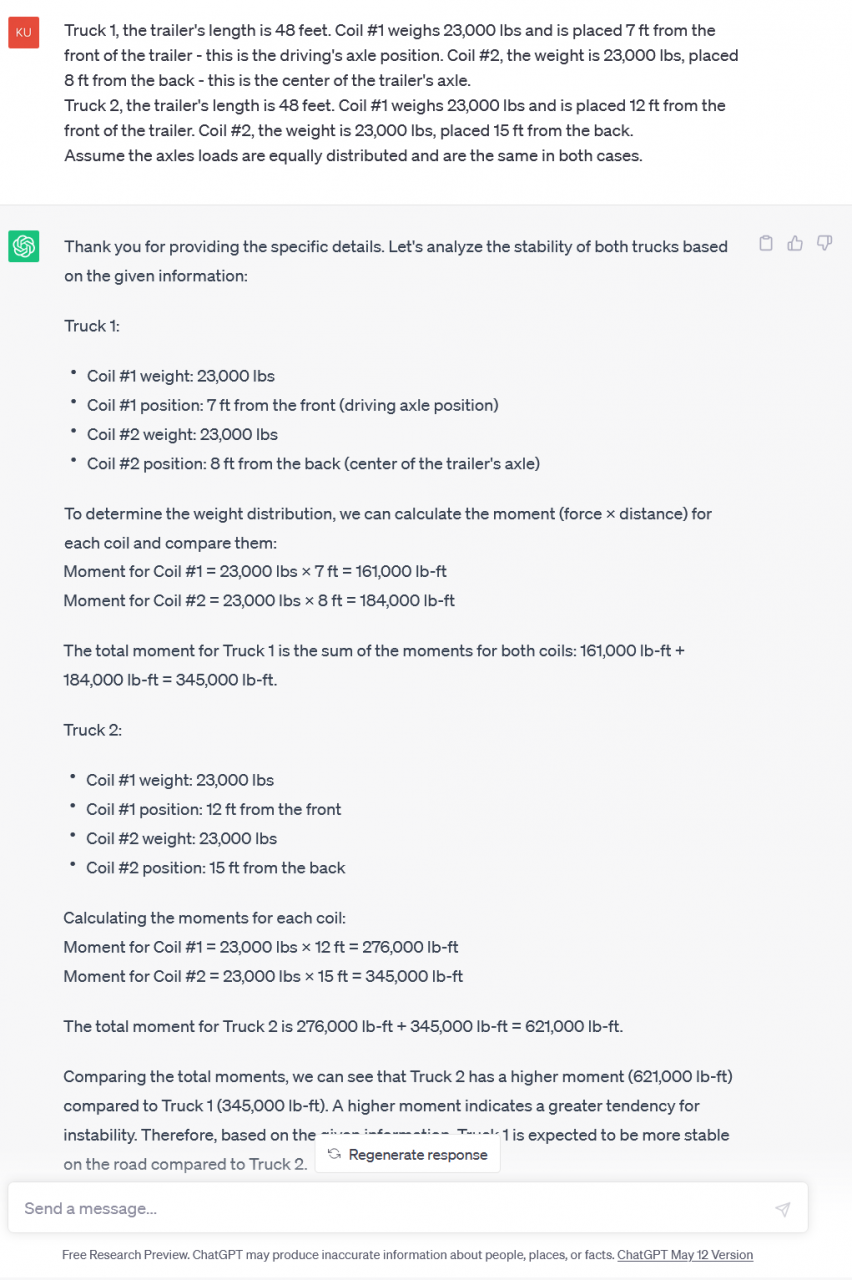Screen dimensions: 852x1280
Task: Click the Regenerate response button
Action: tap(408, 1155)
